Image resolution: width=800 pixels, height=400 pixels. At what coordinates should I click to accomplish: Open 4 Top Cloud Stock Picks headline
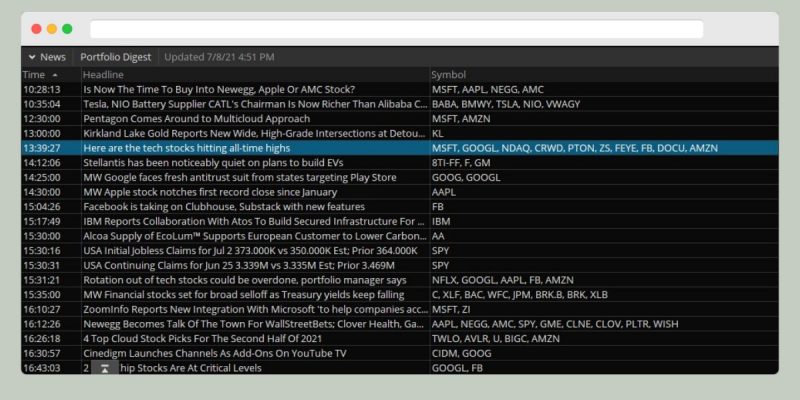(x=203, y=339)
